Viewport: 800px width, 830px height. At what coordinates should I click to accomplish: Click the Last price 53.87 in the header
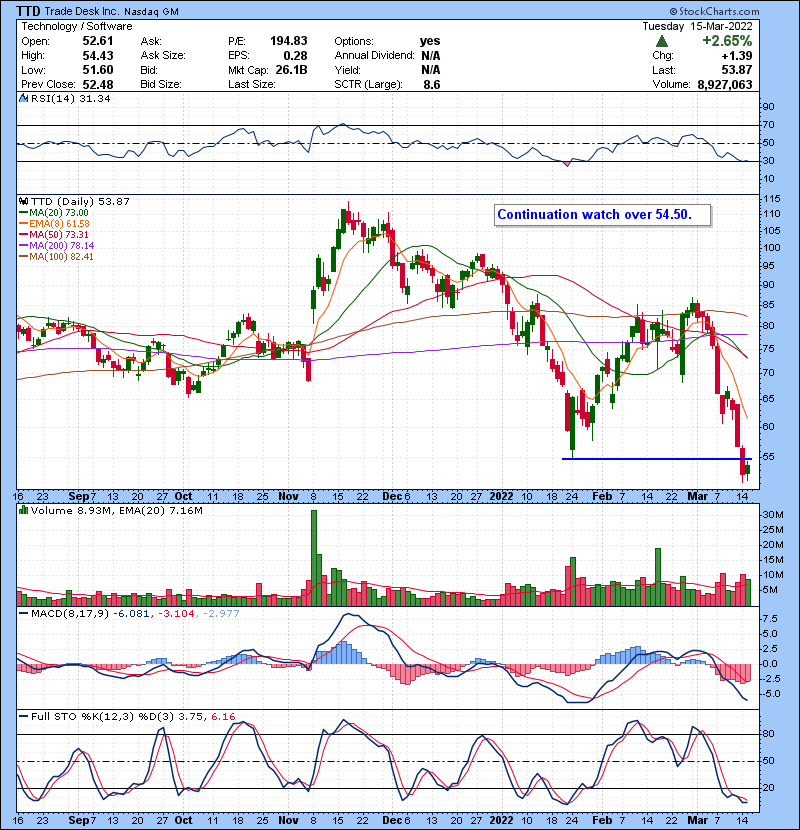tap(736, 70)
